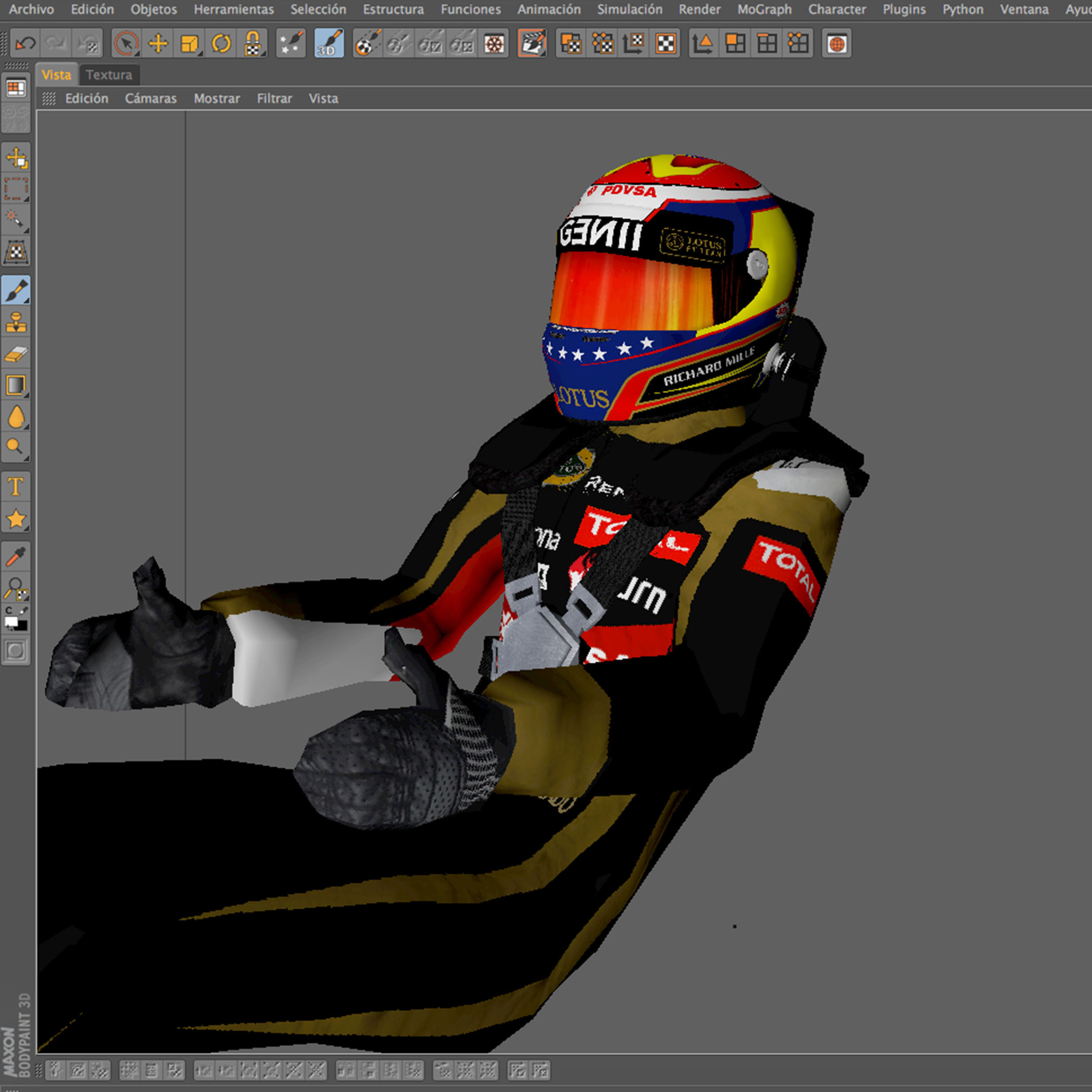This screenshot has width=1092, height=1092.
Task: Click the viewport dotted grip handle icon
Action: coord(49,98)
